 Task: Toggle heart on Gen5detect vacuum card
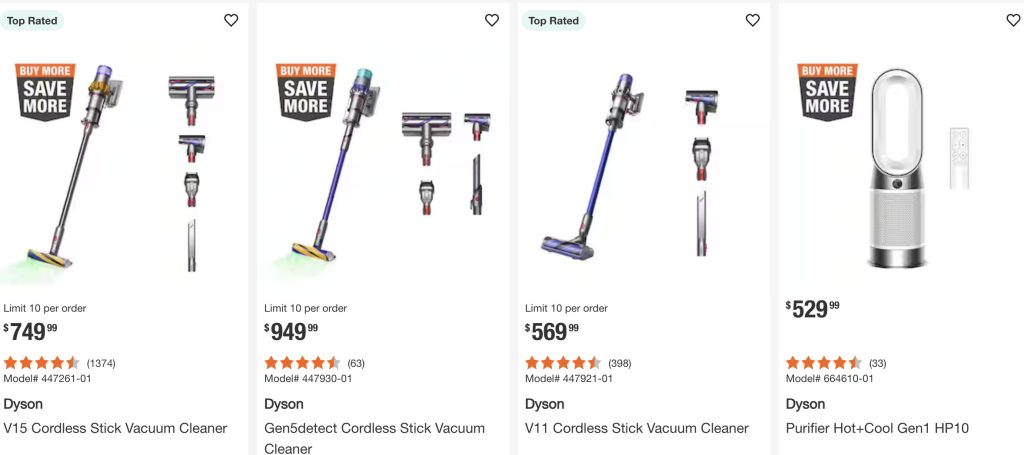[492, 20]
